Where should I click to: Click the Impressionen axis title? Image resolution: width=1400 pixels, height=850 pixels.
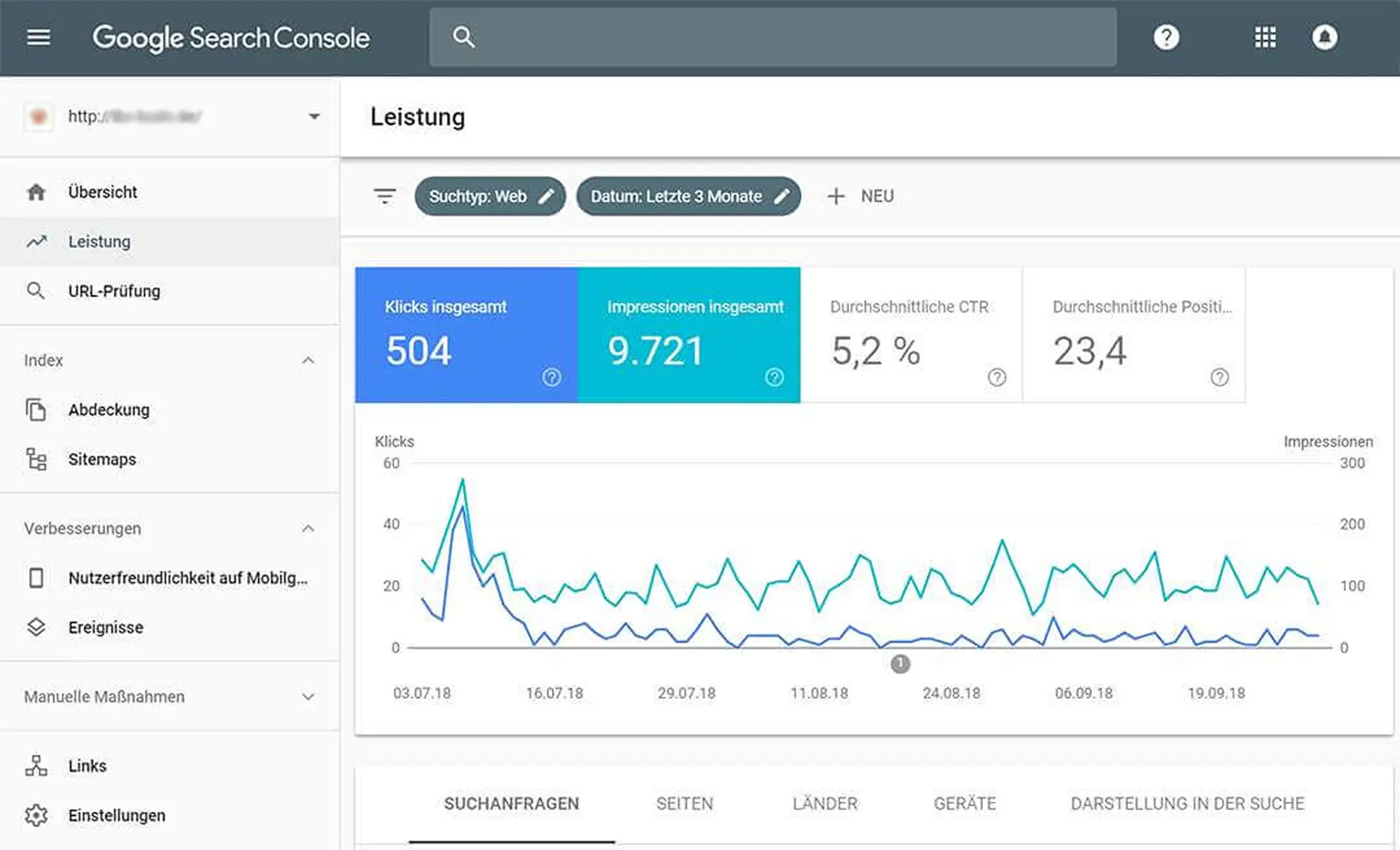tap(1328, 442)
